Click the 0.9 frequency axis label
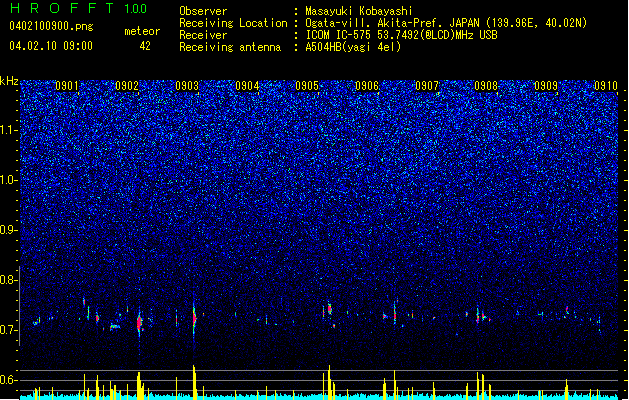Viewport: 629px width, 400px height. tap(9, 230)
